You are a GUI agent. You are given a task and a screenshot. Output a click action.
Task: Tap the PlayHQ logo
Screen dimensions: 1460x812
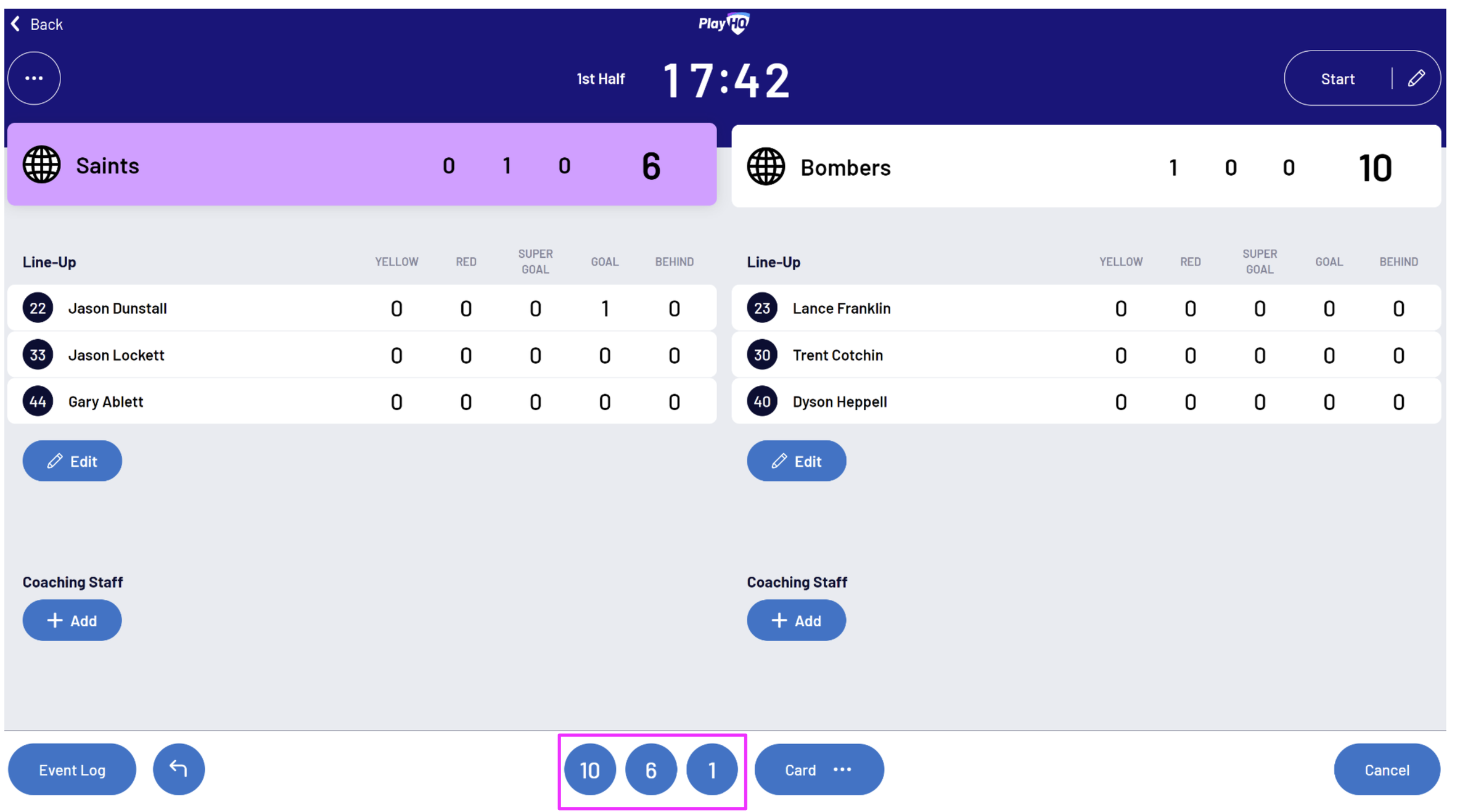(724, 23)
